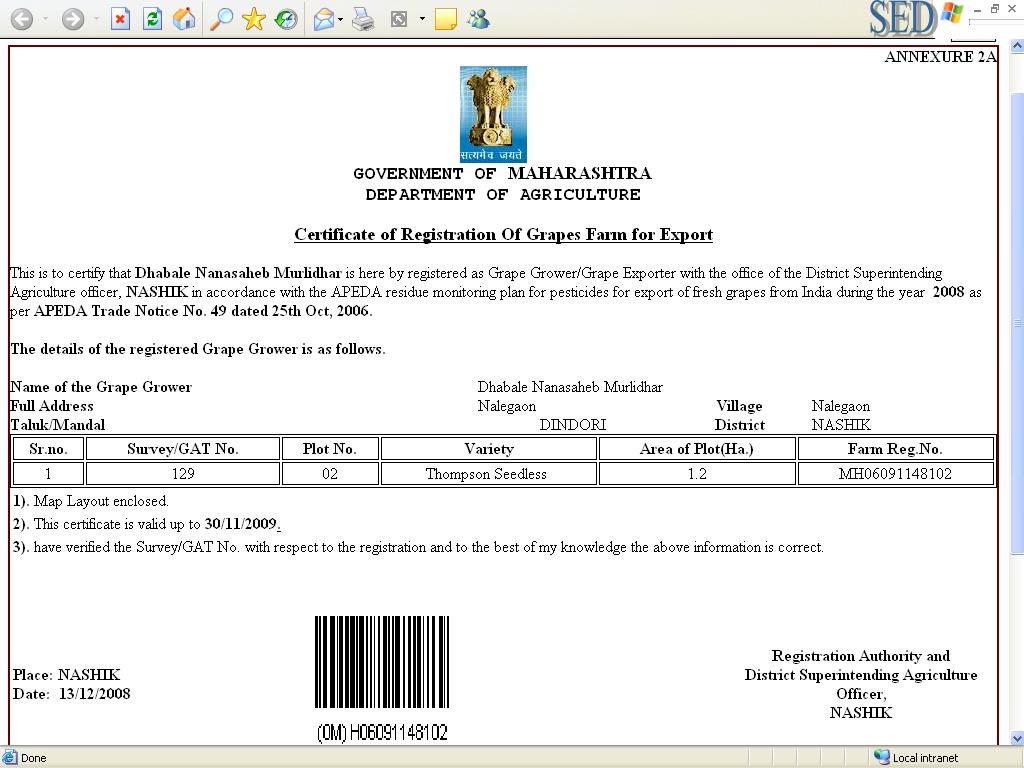Viewport: 1024px width, 768px height.
Task: Click the Taluk/Mandal label
Action: pyautogui.click(x=58, y=425)
